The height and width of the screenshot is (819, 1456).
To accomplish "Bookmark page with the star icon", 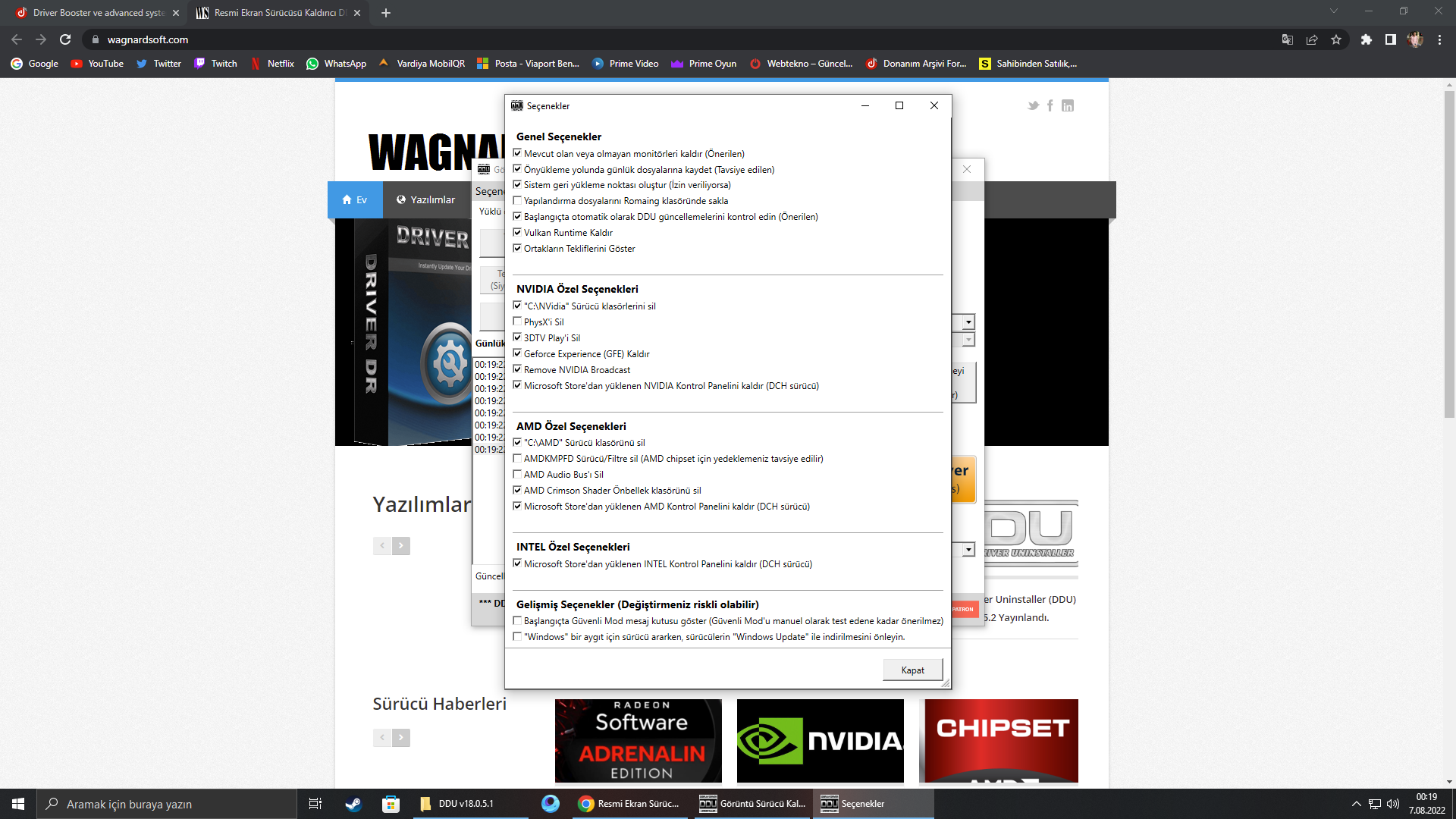I will (x=1336, y=39).
